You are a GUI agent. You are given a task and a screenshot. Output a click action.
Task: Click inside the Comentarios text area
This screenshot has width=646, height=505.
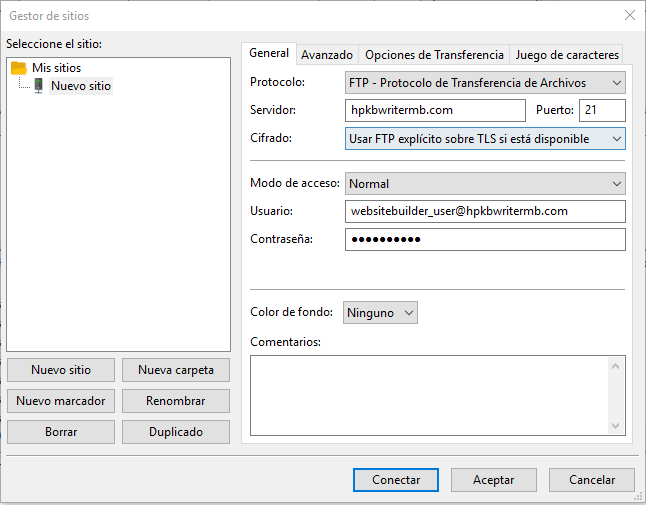(429, 395)
